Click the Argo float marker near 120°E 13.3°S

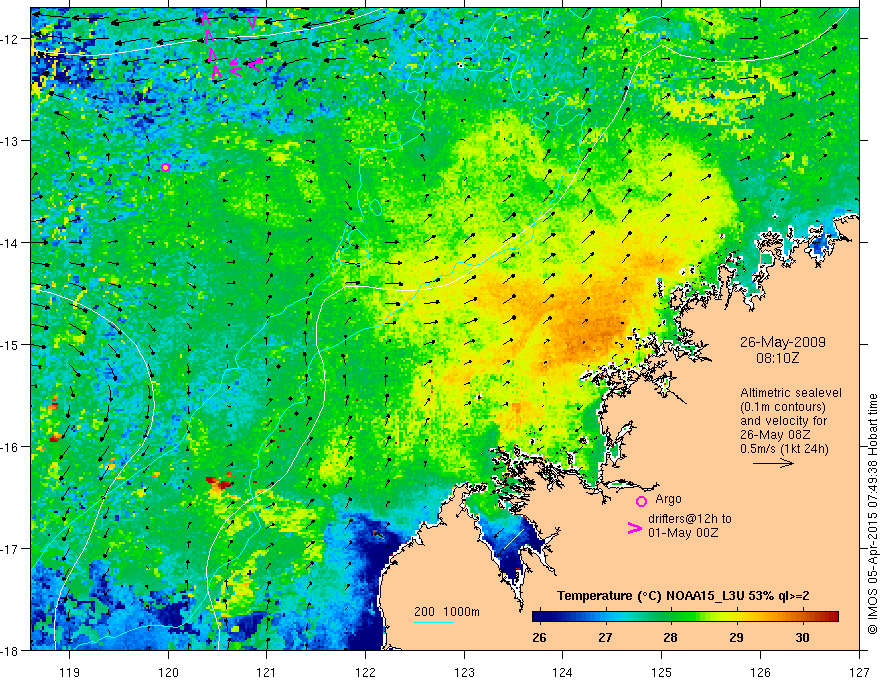tap(166, 167)
